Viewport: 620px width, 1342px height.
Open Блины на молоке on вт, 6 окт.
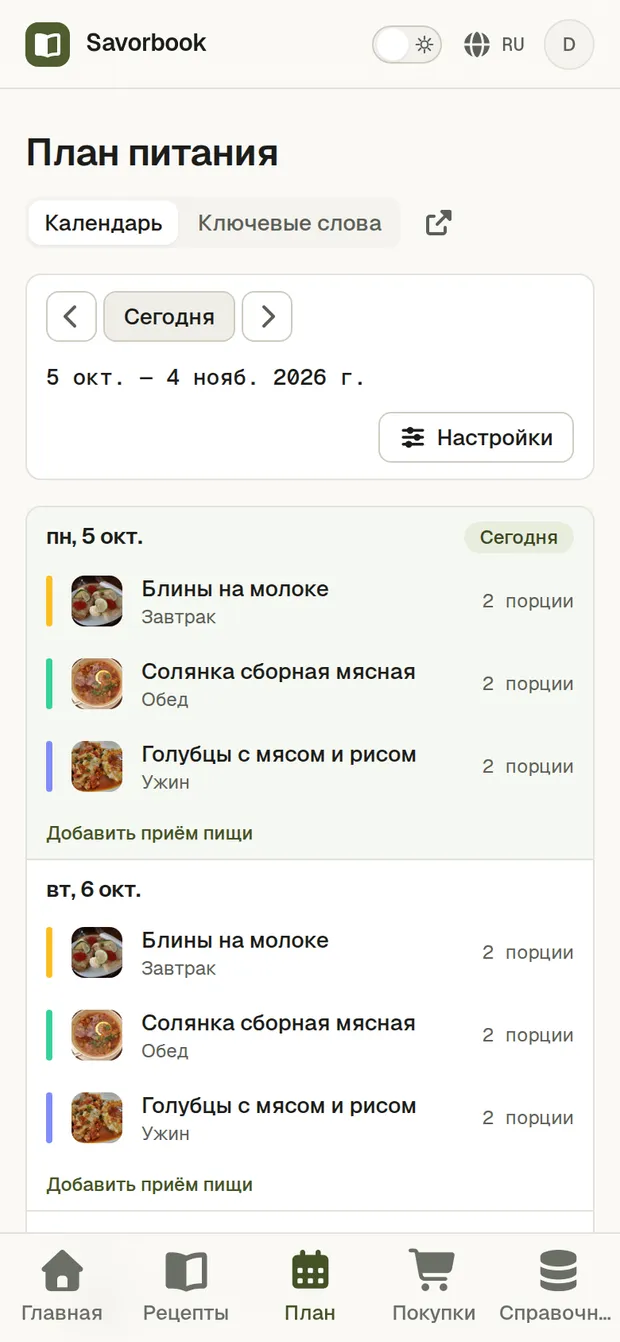coord(235,940)
